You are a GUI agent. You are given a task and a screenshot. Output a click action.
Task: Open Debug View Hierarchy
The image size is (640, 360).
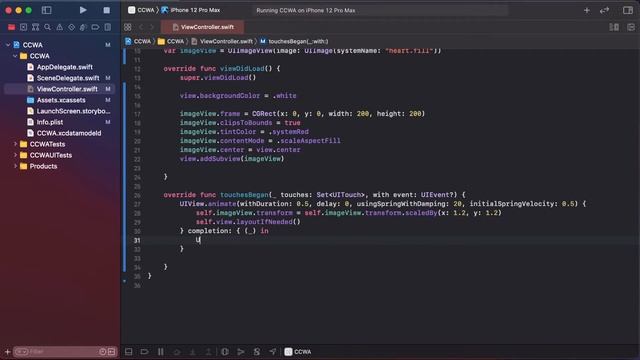point(224,351)
